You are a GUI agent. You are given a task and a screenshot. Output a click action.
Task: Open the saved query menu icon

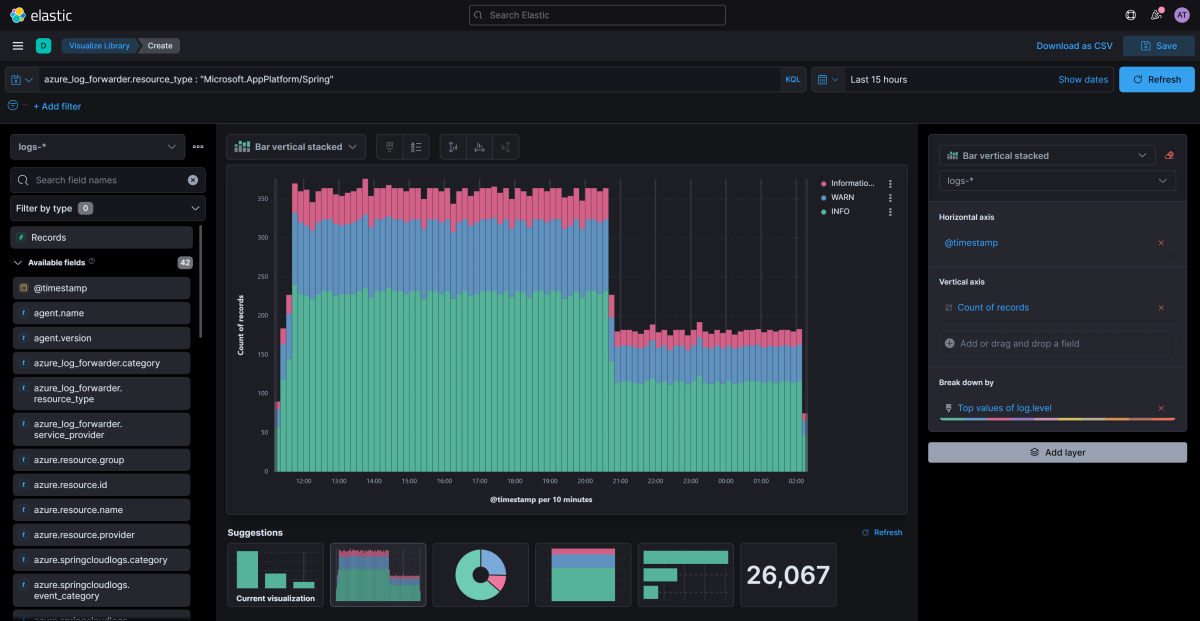(21, 80)
